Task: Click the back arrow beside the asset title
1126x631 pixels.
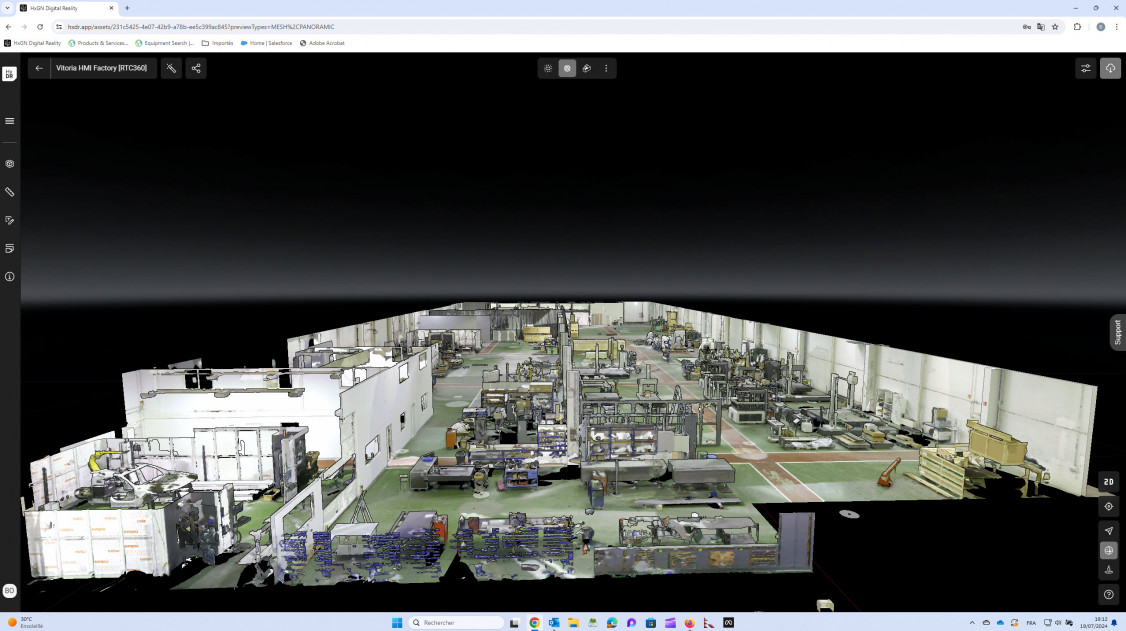Action: [x=39, y=68]
